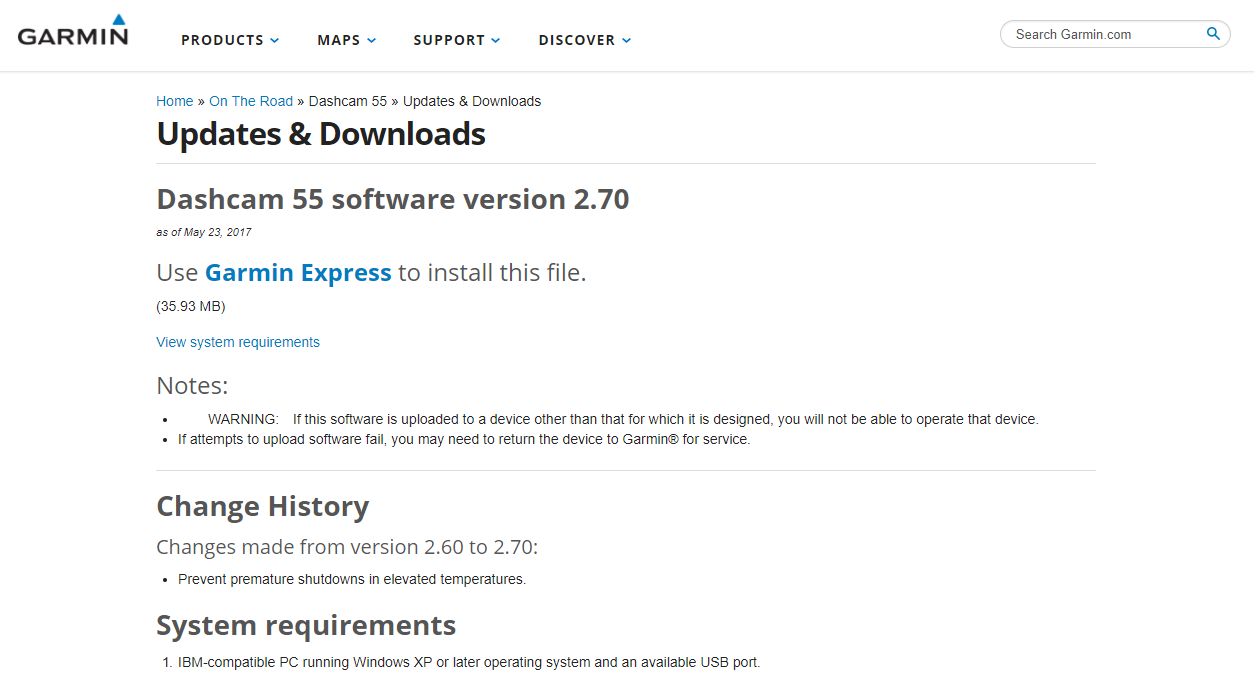Expand the Maps dropdown chevron
This screenshot has width=1254, height=688.
(x=371, y=40)
